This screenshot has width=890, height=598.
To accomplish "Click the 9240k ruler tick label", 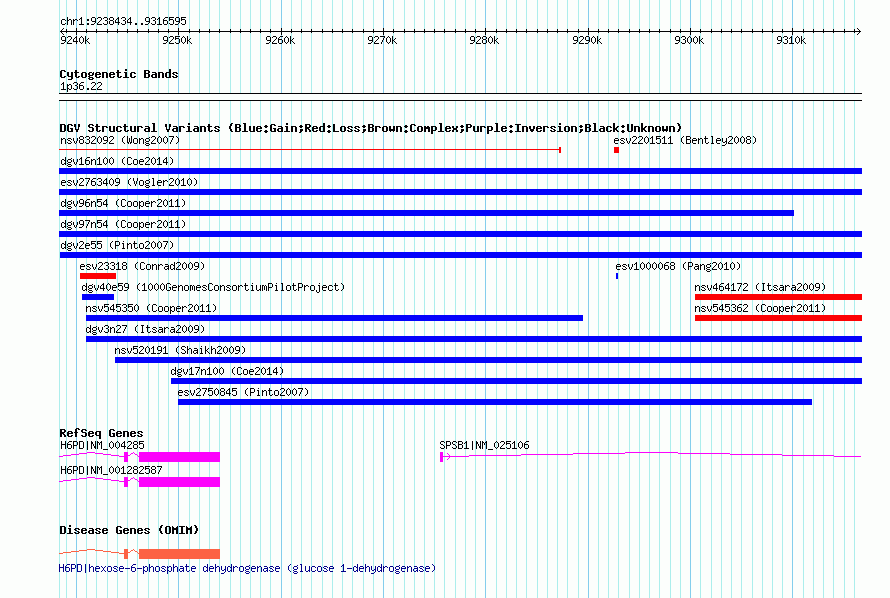I will (75, 40).
